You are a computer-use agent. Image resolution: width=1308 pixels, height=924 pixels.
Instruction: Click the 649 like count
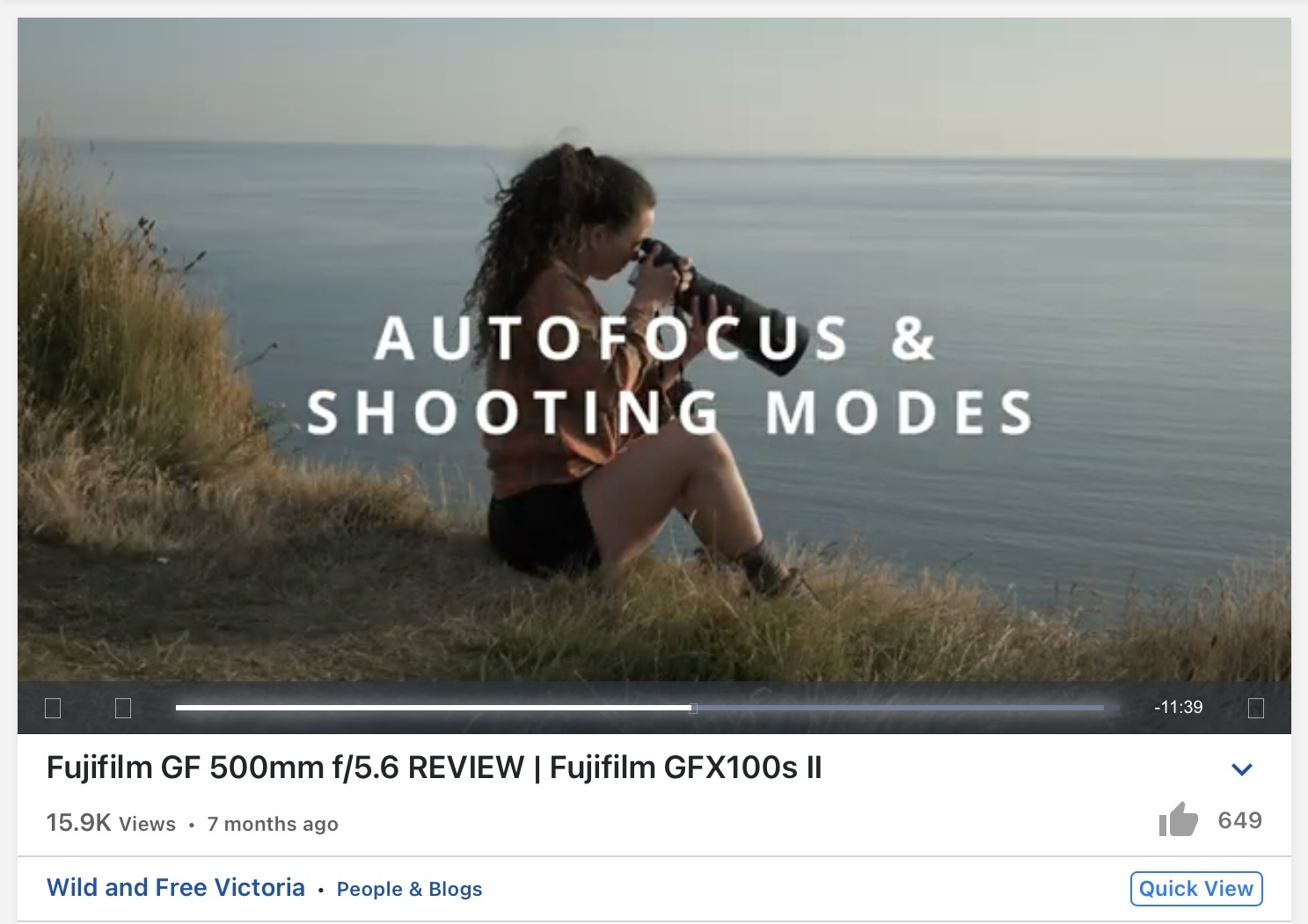tap(1240, 820)
